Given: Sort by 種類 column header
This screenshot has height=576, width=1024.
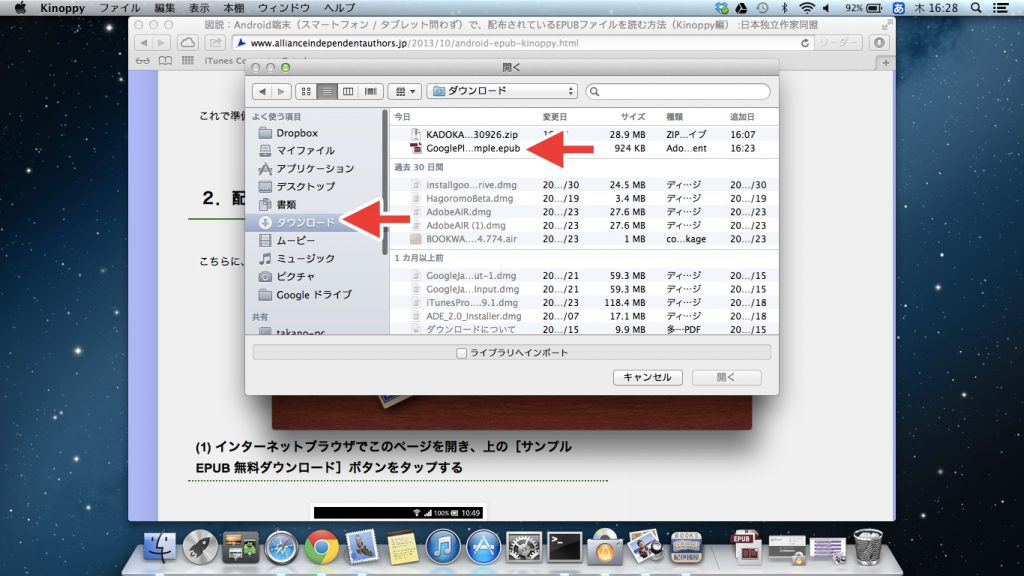Looking at the screenshot, I should [x=674, y=117].
